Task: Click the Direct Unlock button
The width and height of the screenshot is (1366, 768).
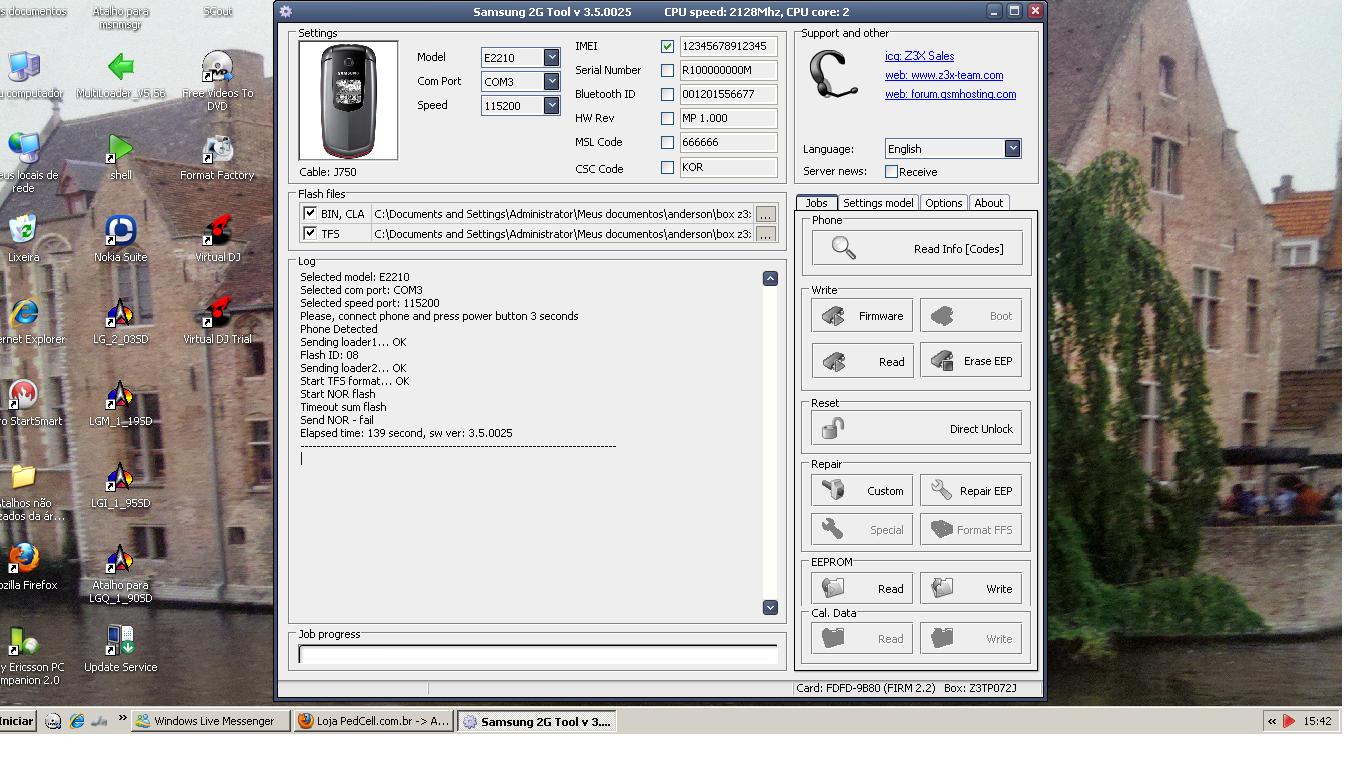Action: (917, 429)
